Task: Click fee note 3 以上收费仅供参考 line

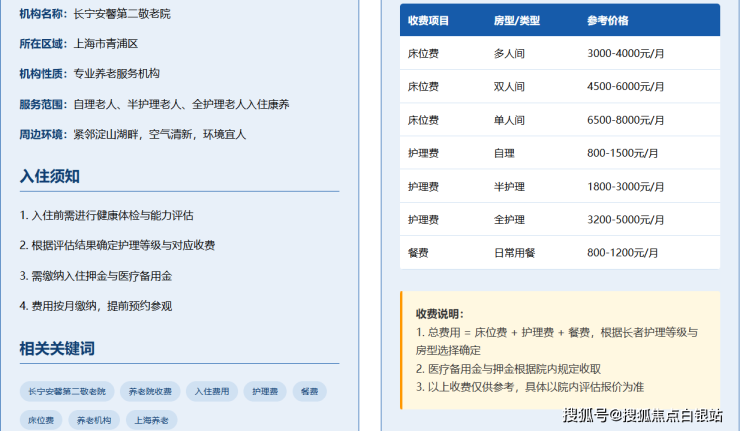Action: 530,388
